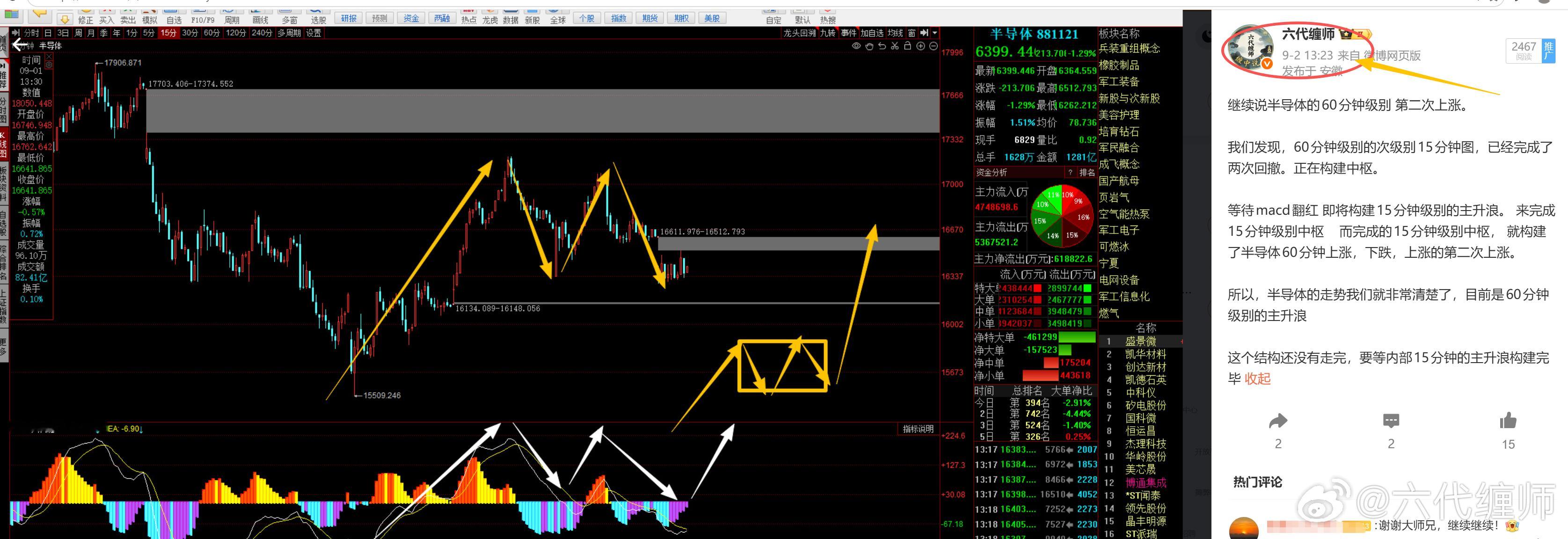Image resolution: width=1568 pixels, height=539 pixels.
Task: Toggle the chart lock icon
Action: click(x=908, y=46)
